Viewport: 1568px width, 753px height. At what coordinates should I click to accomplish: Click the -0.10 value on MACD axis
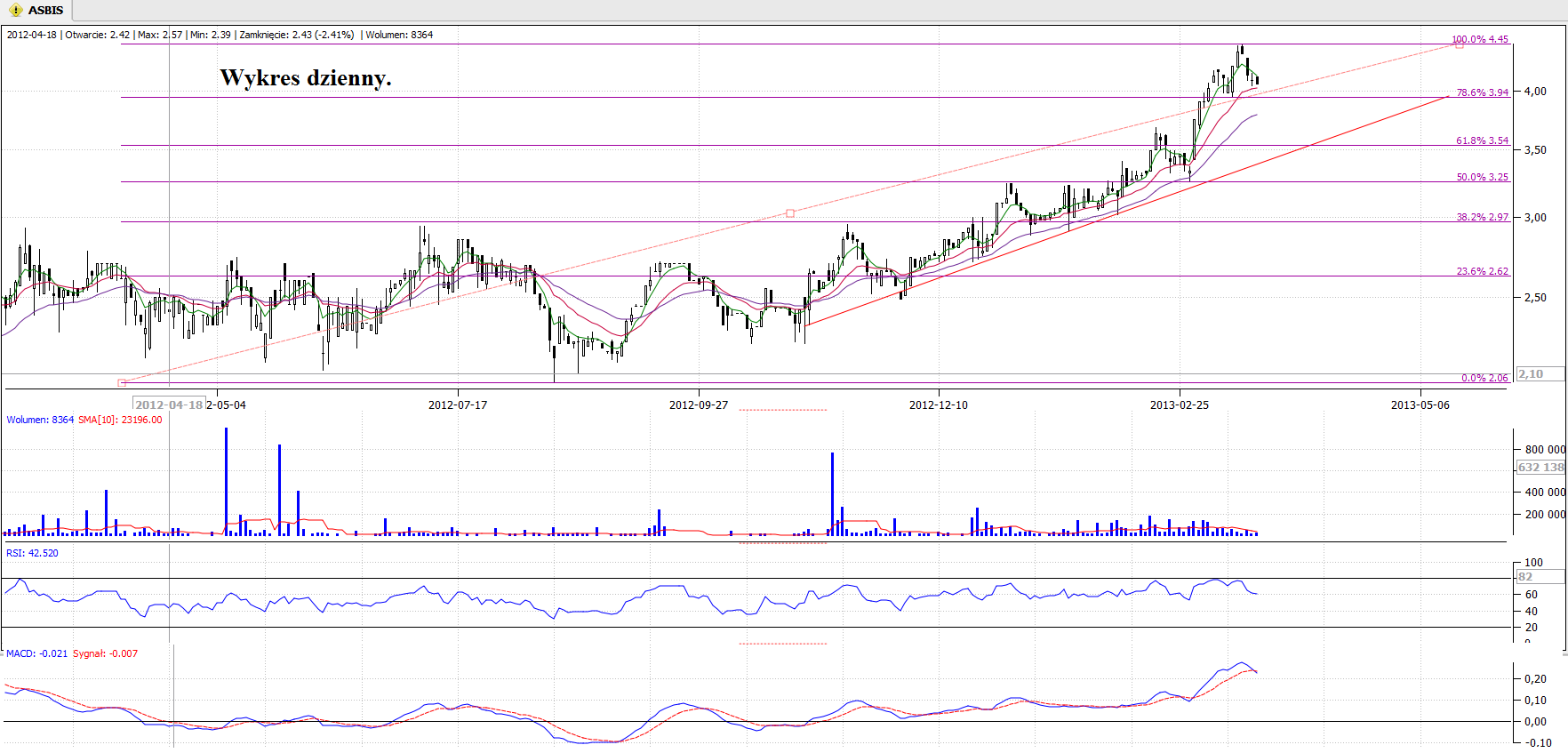click(x=1537, y=743)
